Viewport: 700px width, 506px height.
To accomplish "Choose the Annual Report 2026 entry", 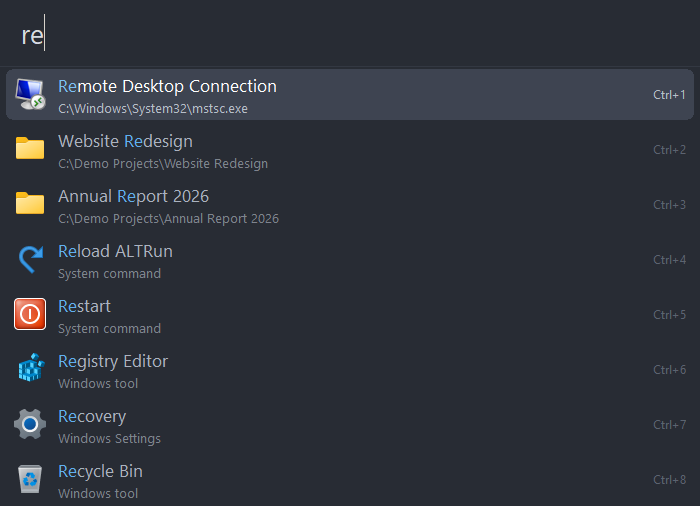I will [x=350, y=204].
